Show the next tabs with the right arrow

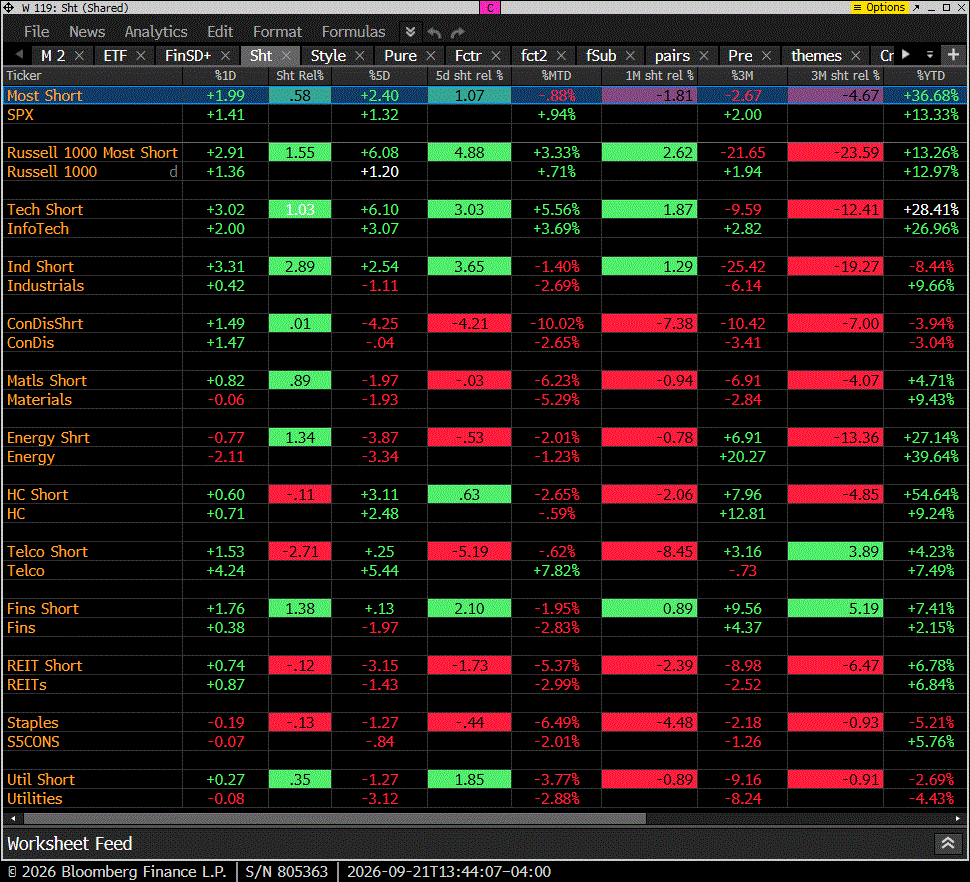coord(906,54)
